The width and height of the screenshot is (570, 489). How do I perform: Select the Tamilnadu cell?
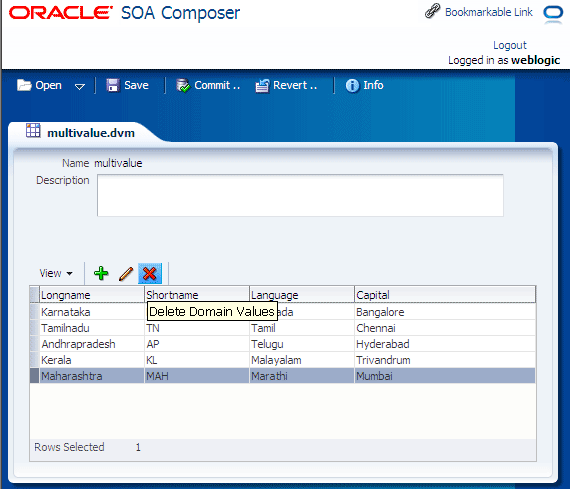92,328
